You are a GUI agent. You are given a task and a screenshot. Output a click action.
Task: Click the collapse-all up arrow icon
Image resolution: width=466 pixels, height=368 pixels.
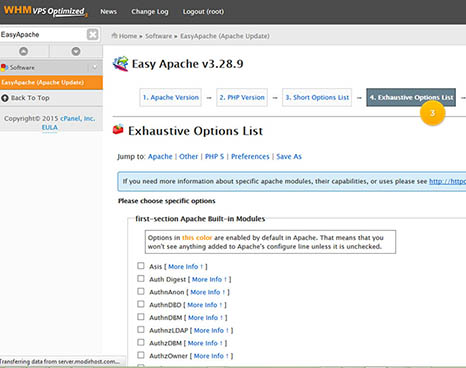click(23, 51)
